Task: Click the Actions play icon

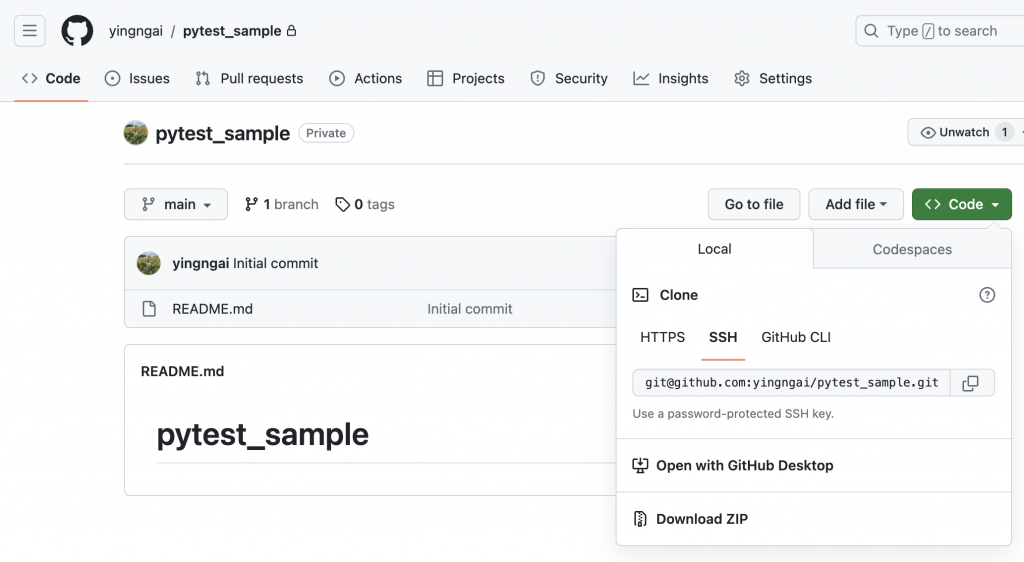Action: tap(337, 78)
